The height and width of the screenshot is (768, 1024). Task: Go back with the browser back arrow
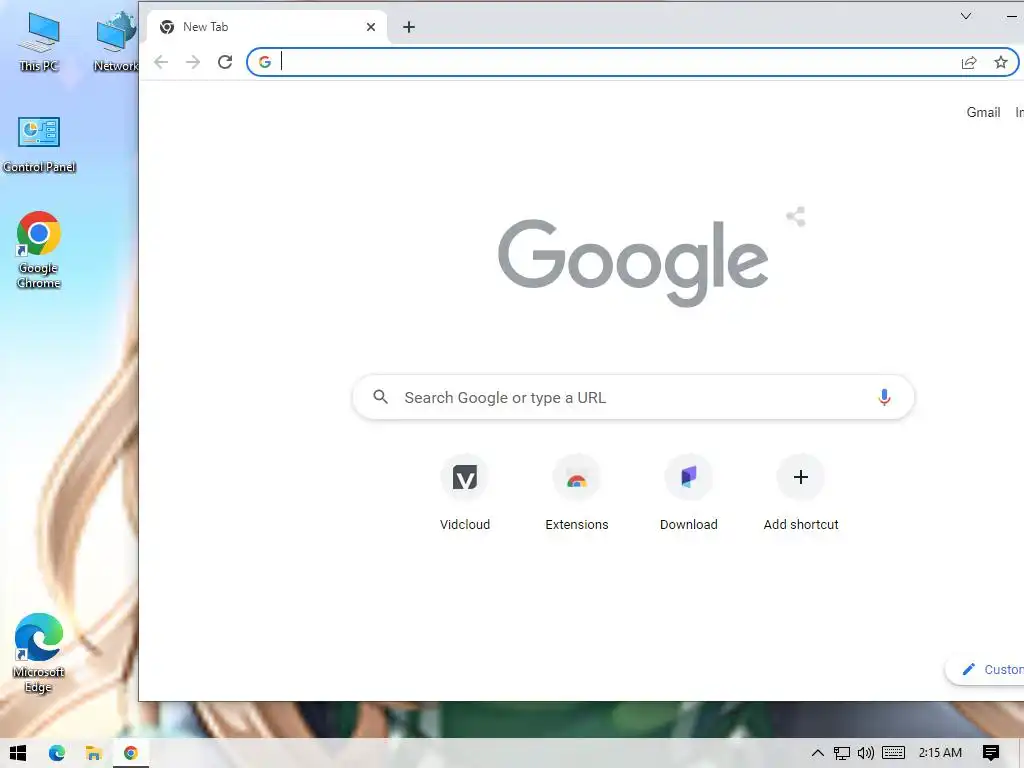161,62
